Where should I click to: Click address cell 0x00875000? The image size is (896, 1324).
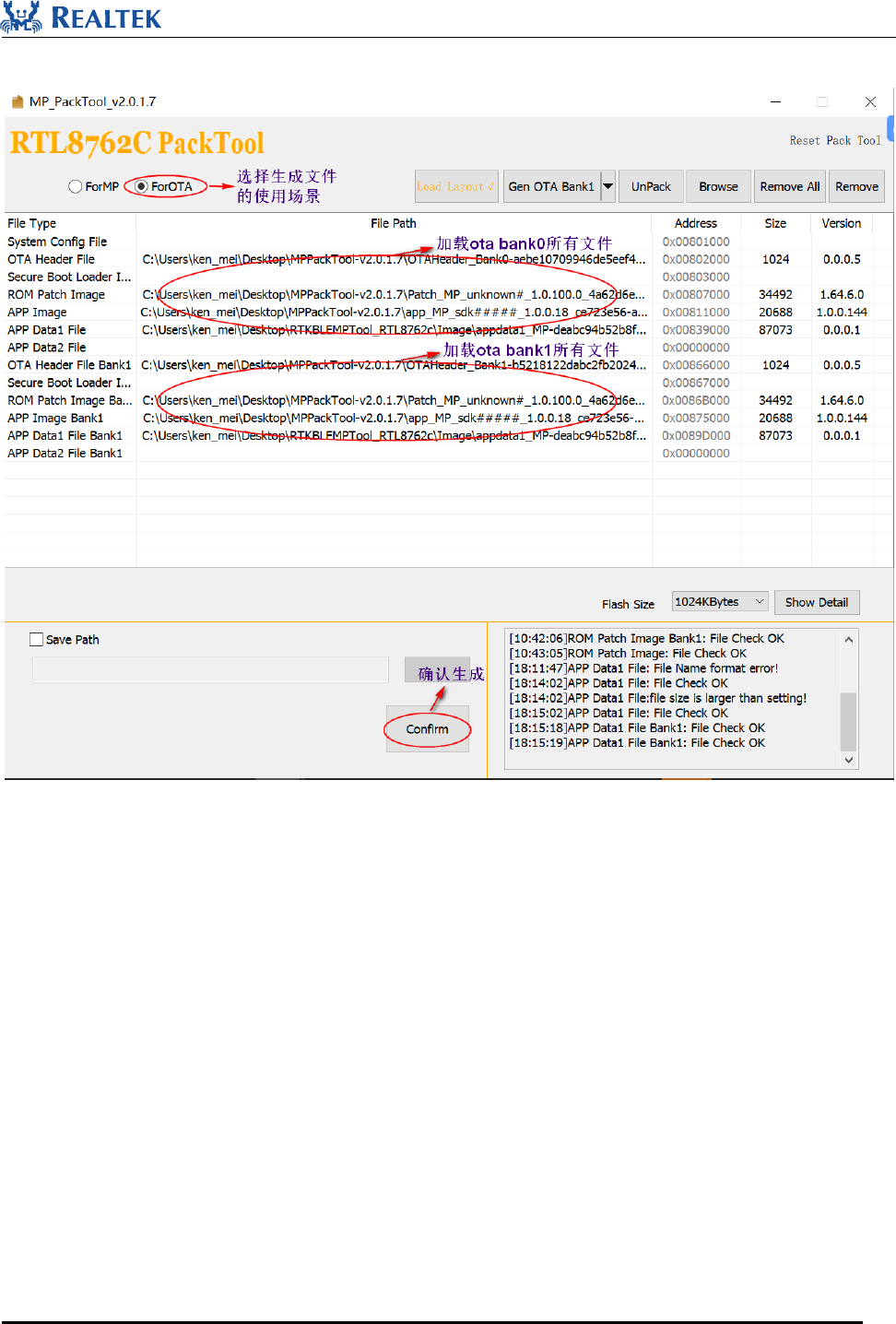[696, 418]
